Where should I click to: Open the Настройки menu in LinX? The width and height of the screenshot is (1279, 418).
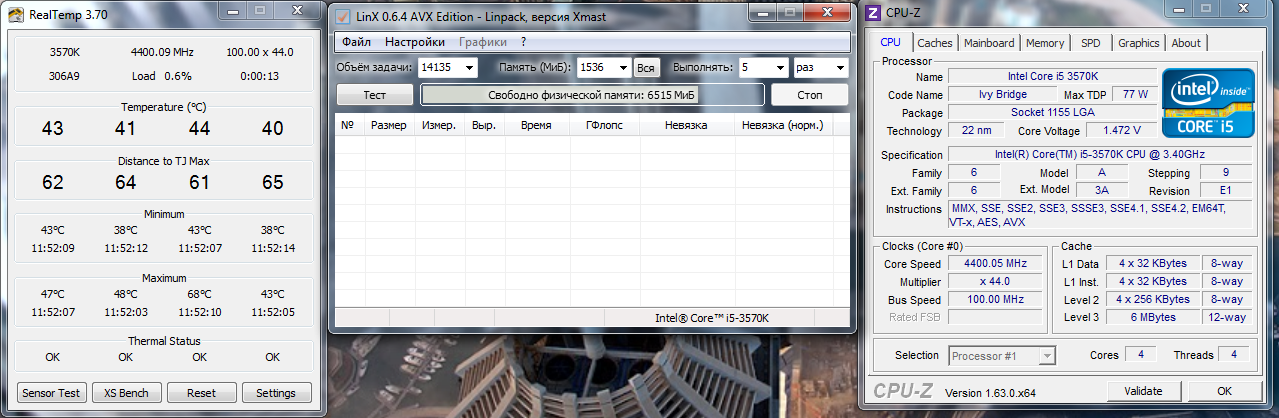tap(415, 42)
